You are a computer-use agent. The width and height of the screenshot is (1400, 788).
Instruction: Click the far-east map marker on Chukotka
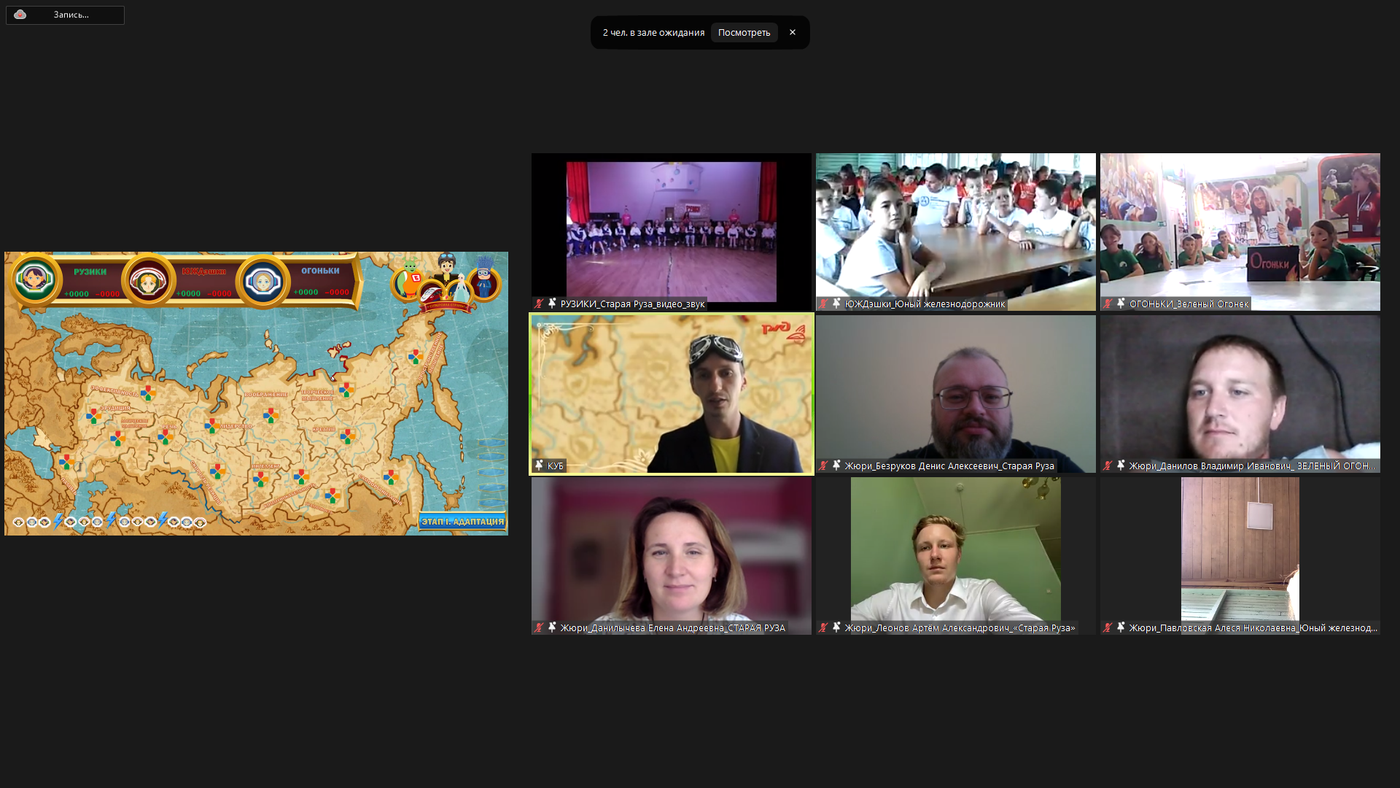[x=415, y=356]
